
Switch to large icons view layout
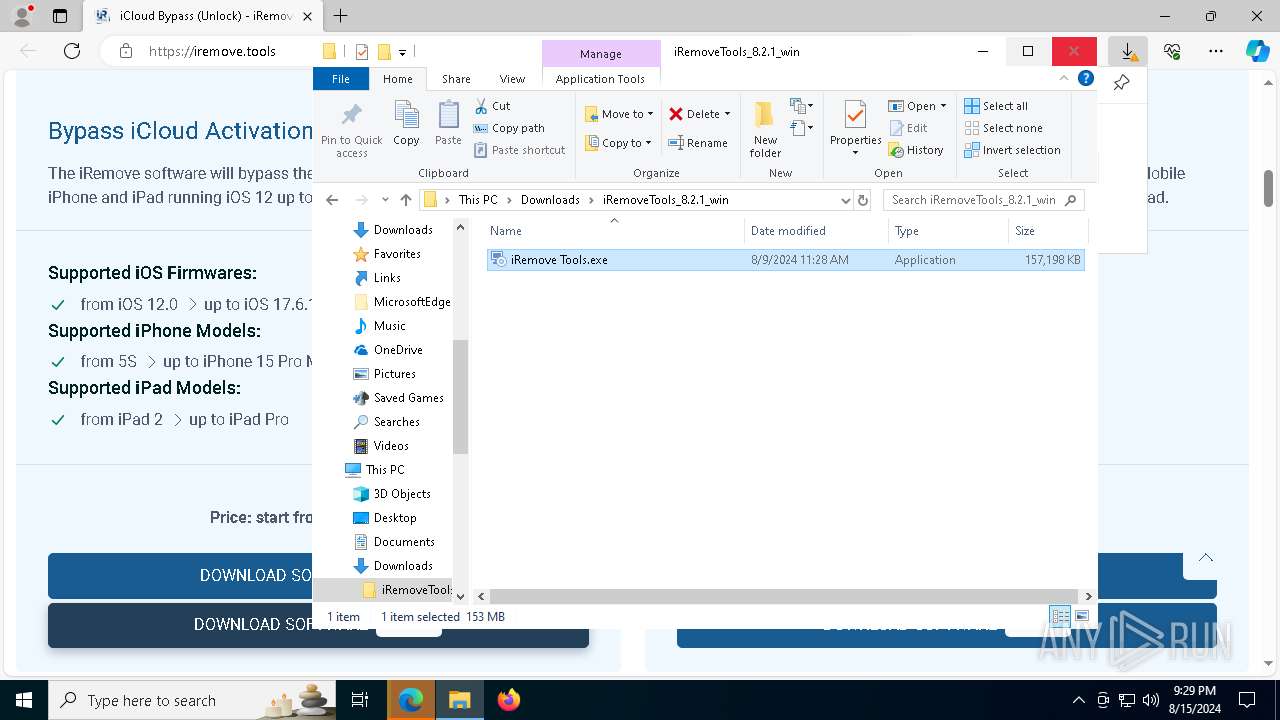tap(1081, 616)
